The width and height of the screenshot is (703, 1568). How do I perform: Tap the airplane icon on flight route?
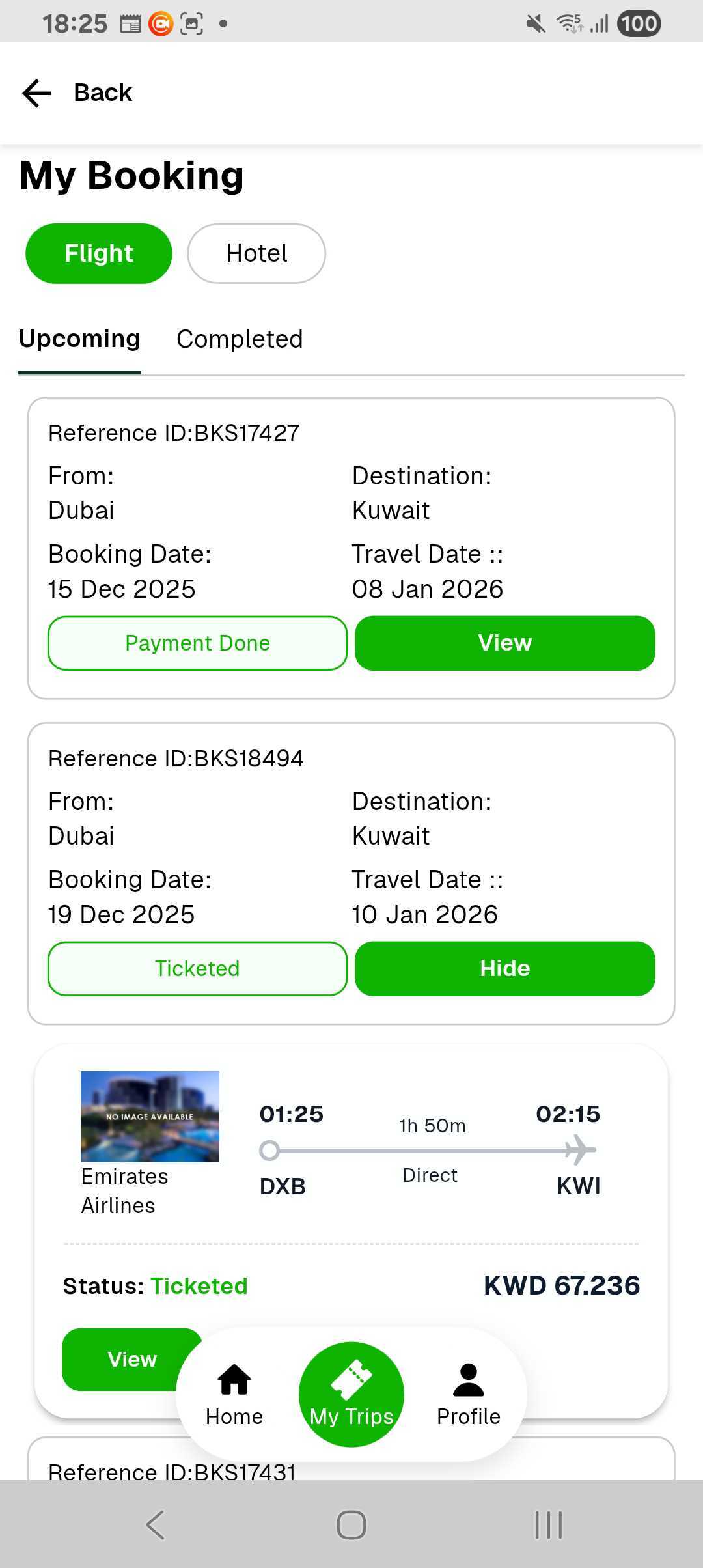[x=579, y=1150]
